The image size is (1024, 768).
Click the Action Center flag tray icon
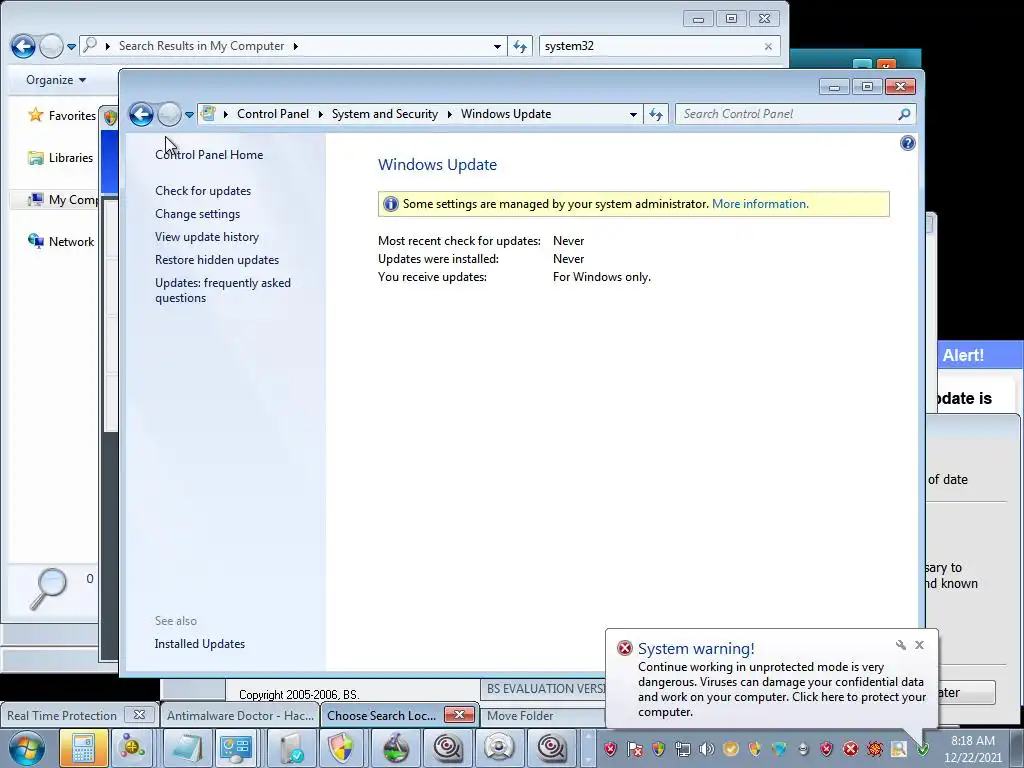[x=634, y=749]
